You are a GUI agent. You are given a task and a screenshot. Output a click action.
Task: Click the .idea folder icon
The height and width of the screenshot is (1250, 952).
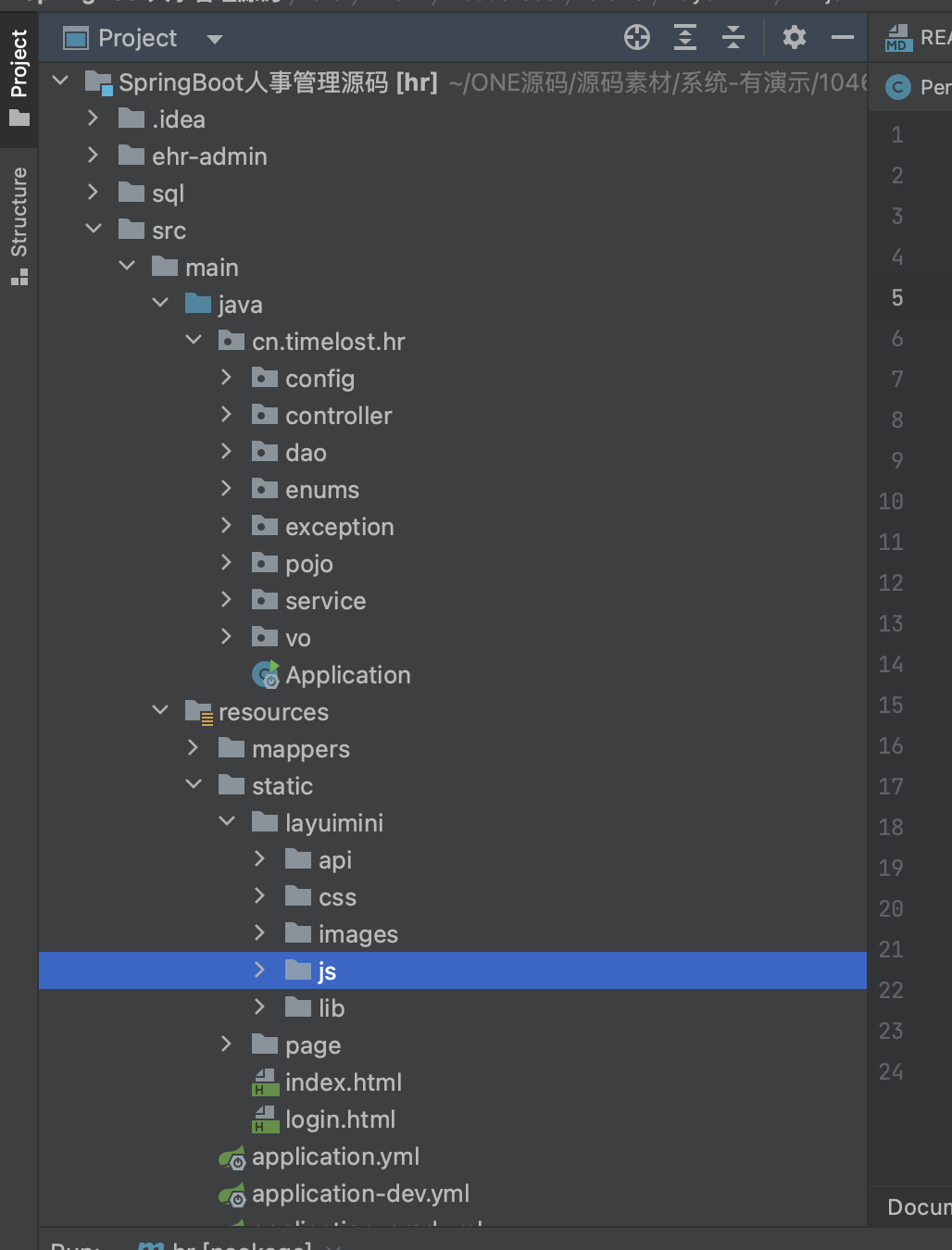(132, 119)
